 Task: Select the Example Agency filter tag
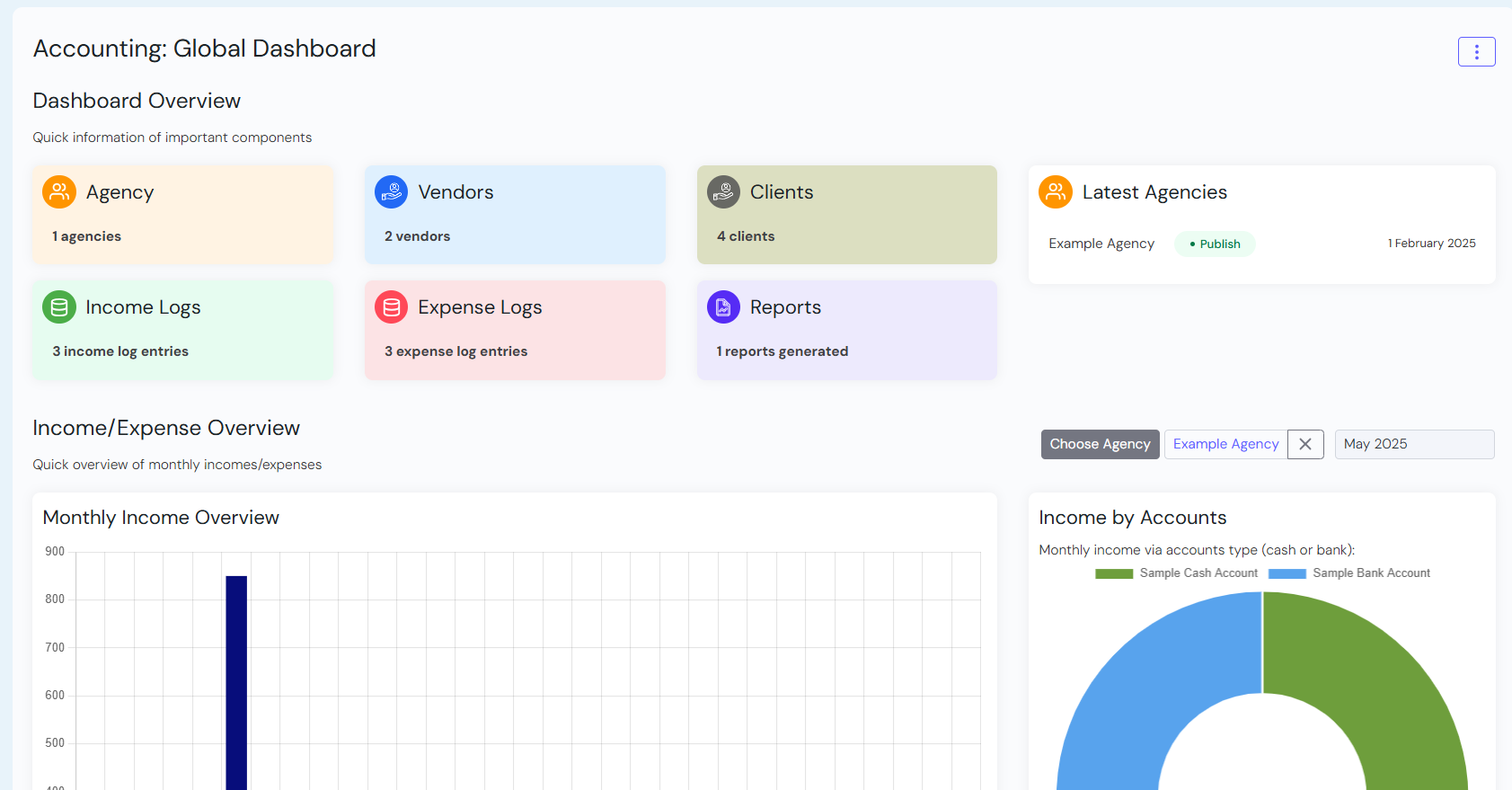coord(1225,444)
